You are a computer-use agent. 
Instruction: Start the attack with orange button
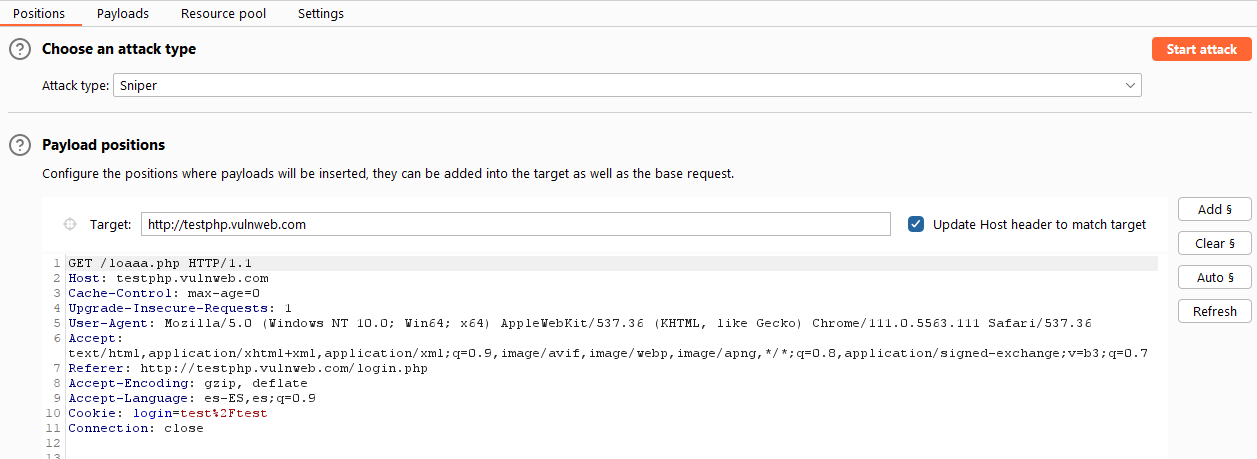coord(1202,49)
